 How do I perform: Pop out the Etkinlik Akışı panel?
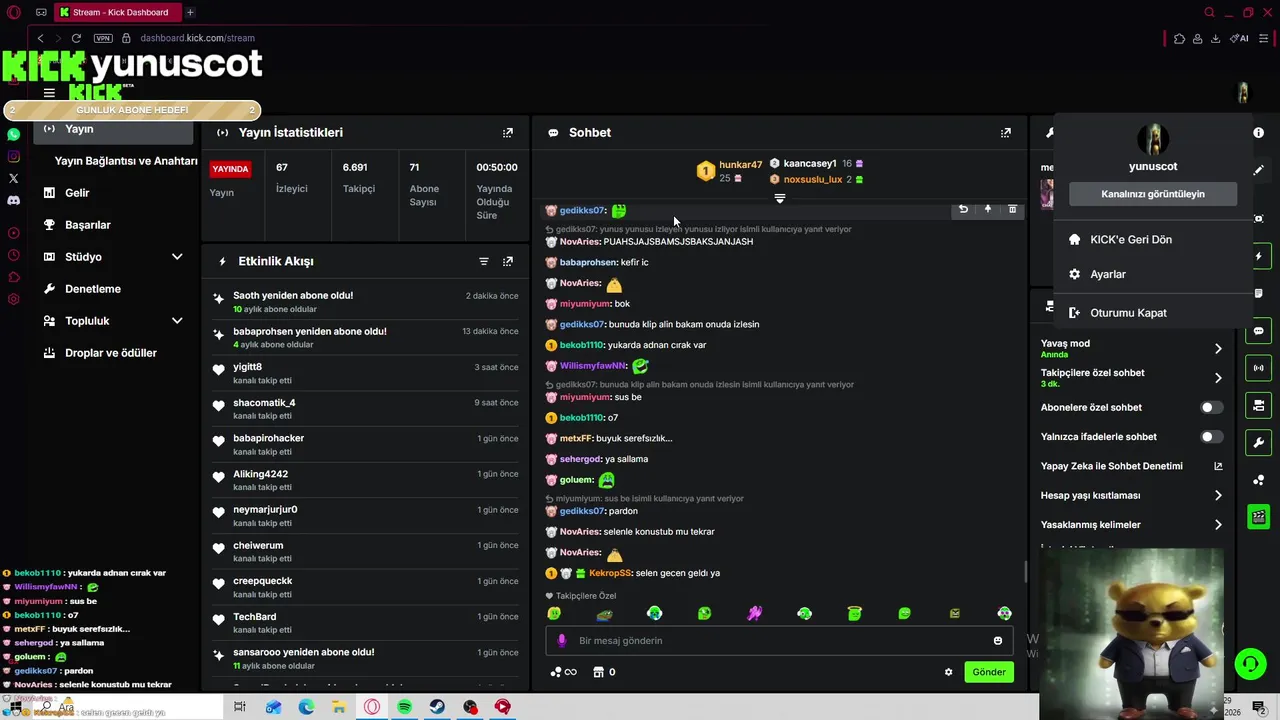(x=508, y=261)
